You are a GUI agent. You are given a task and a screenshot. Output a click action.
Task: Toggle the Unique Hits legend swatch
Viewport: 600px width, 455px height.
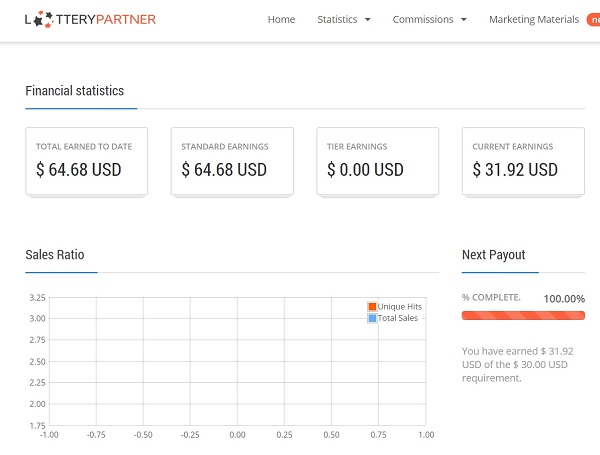372,307
